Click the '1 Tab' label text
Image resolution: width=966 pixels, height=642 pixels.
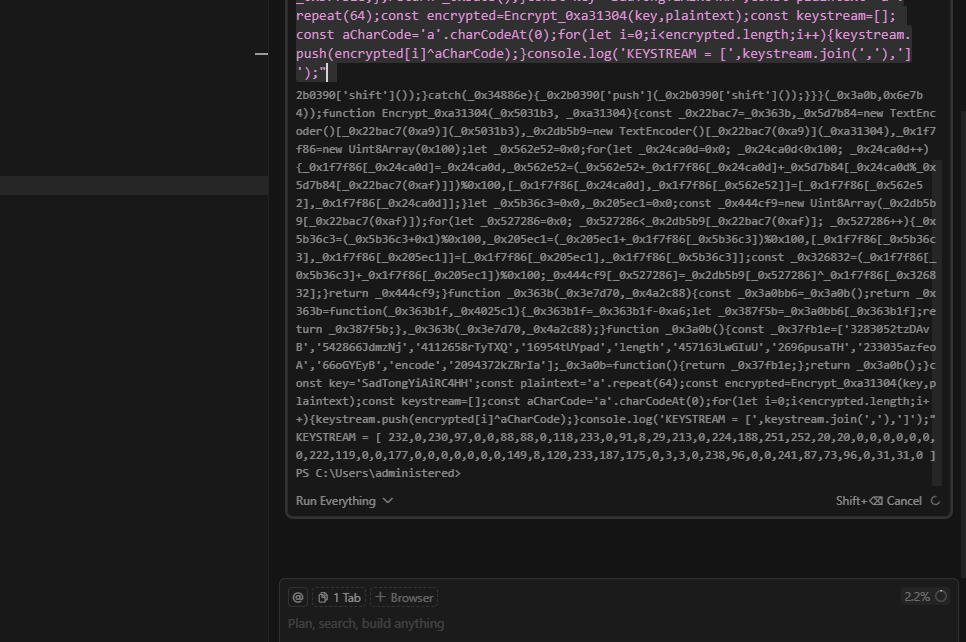click(347, 597)
